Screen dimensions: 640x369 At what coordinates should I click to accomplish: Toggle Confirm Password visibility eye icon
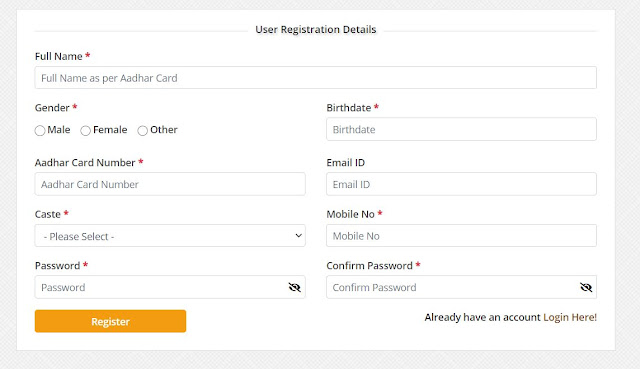pyautogui.click(x=586, y=287)
